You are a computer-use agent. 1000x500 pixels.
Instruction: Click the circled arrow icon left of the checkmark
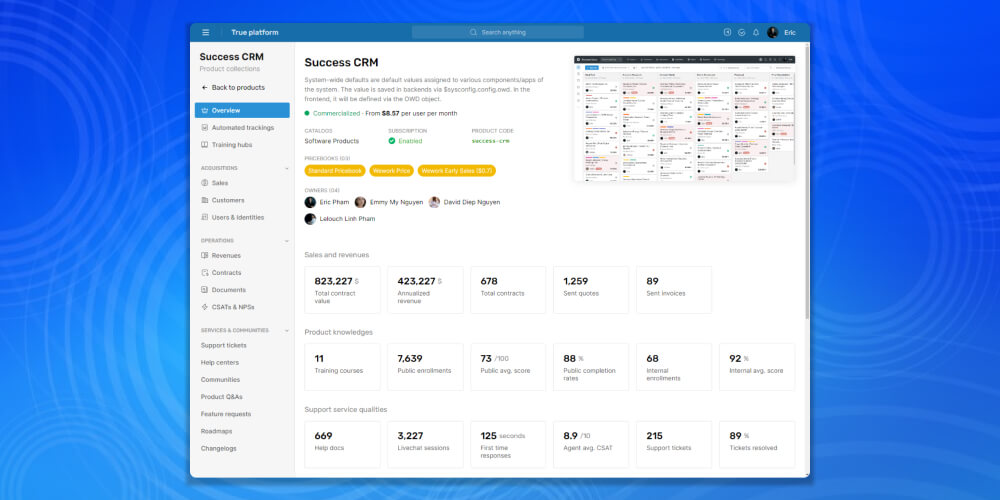click(x=727, y=33)
